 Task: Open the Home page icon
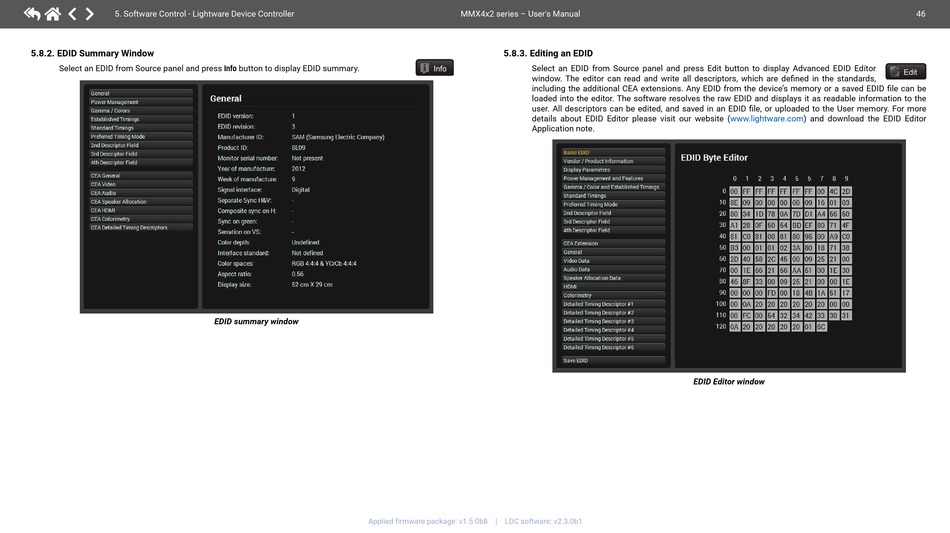pyautogui.click(x=53, y=13)
